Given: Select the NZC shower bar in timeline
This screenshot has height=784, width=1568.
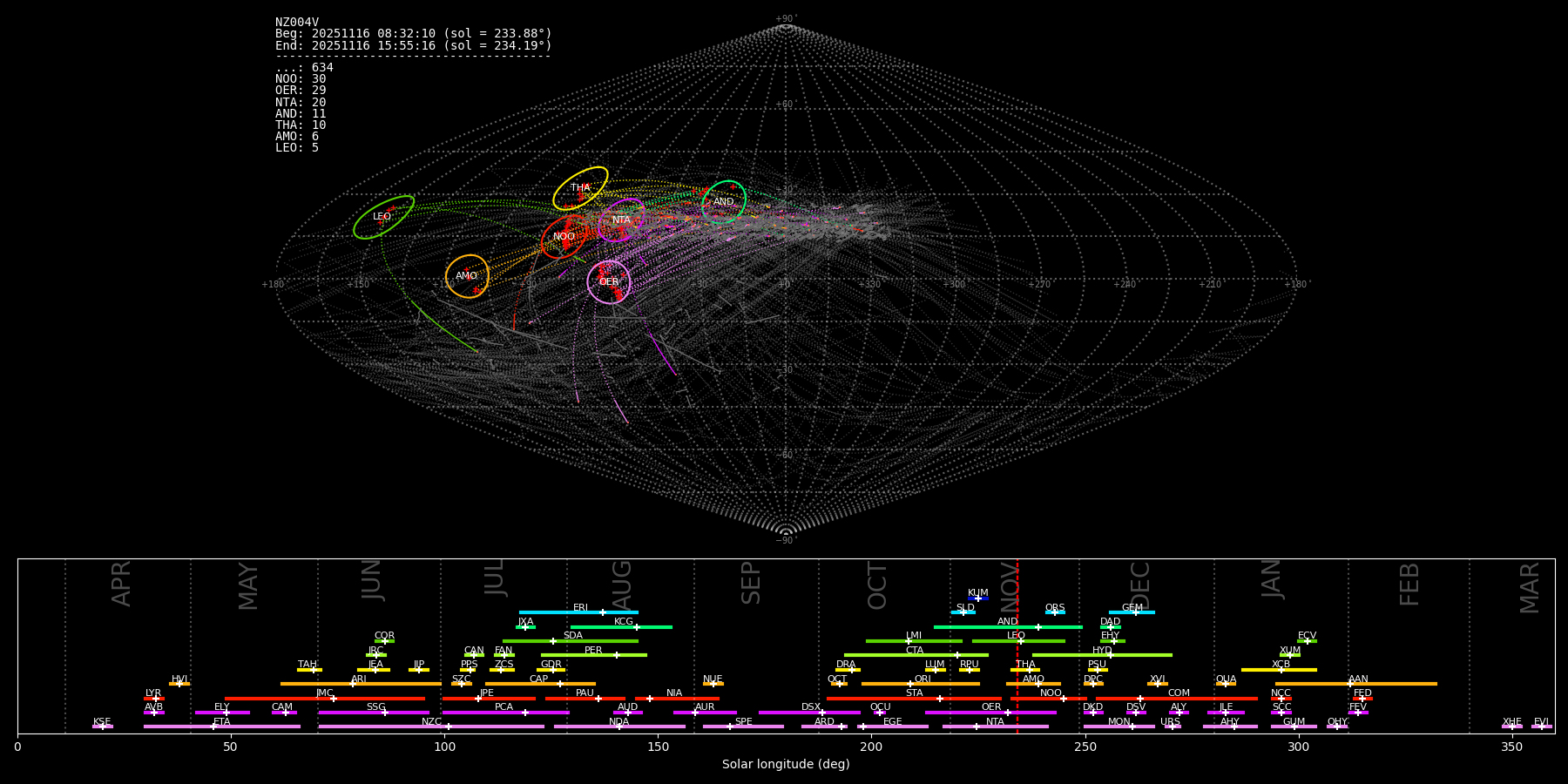Looking at the screenshot, I should tap(431, 727).
